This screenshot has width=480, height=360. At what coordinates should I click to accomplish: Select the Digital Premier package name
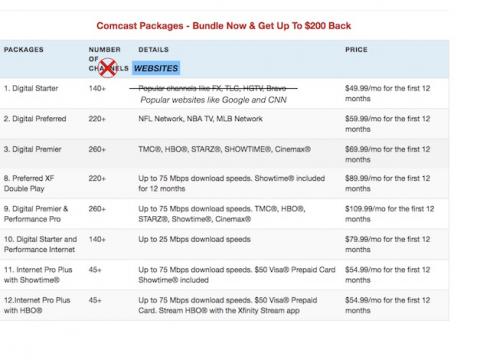point(33,149)
